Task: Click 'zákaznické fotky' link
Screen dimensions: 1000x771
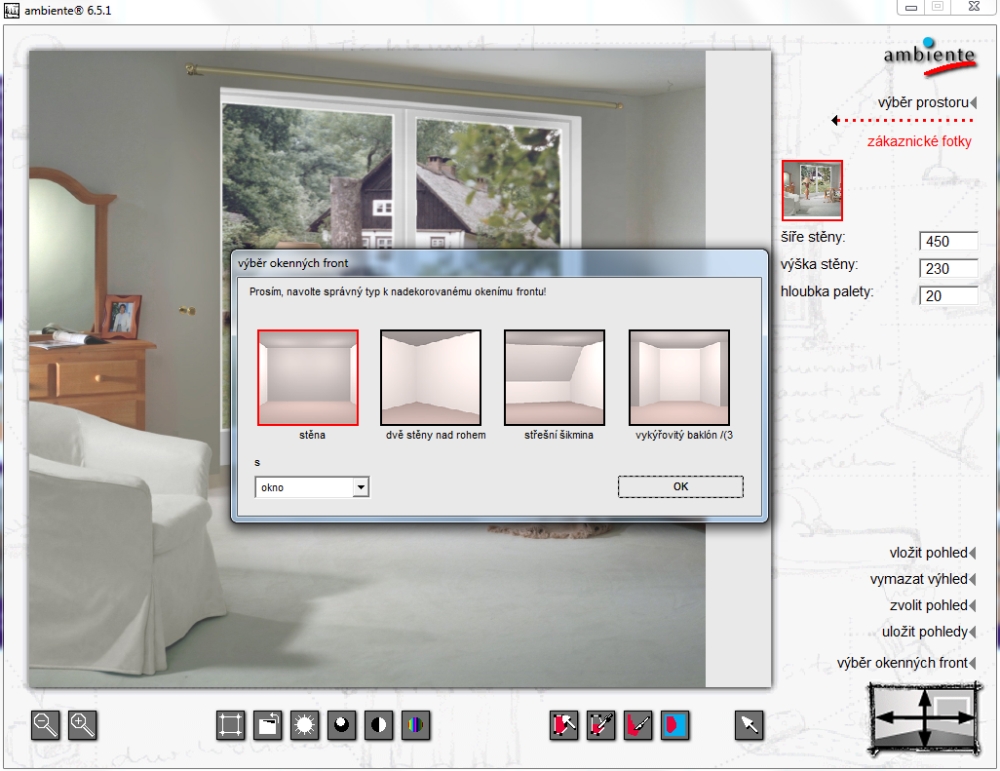Action: click(919, 141)
